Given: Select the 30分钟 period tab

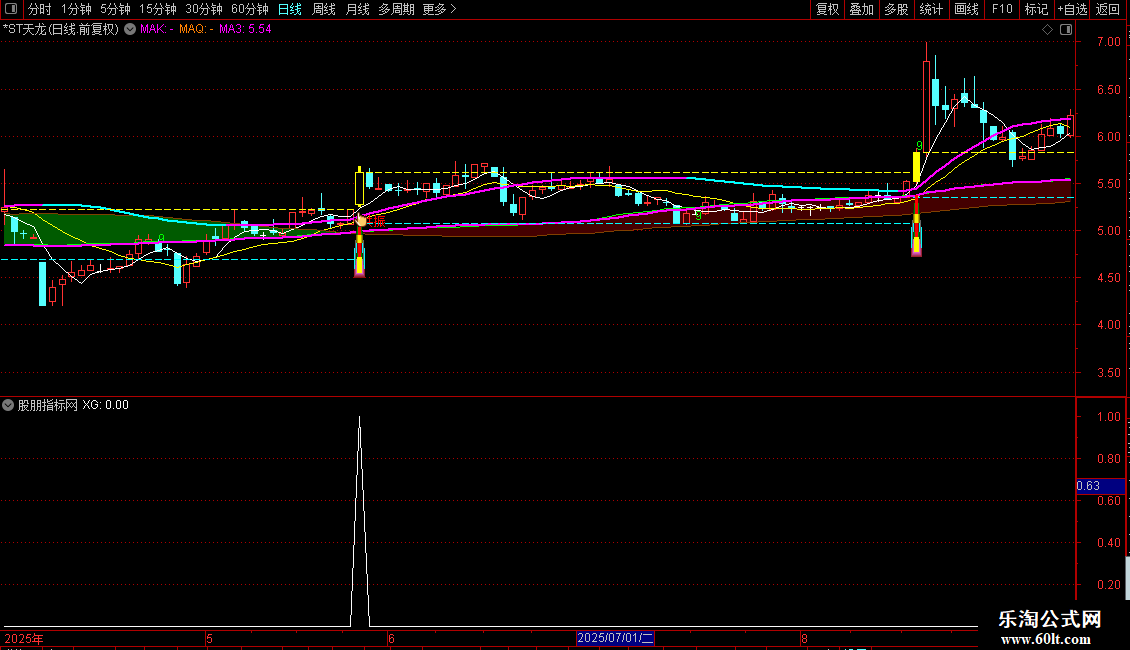Looking at the screenshot, I should point(203,9).
